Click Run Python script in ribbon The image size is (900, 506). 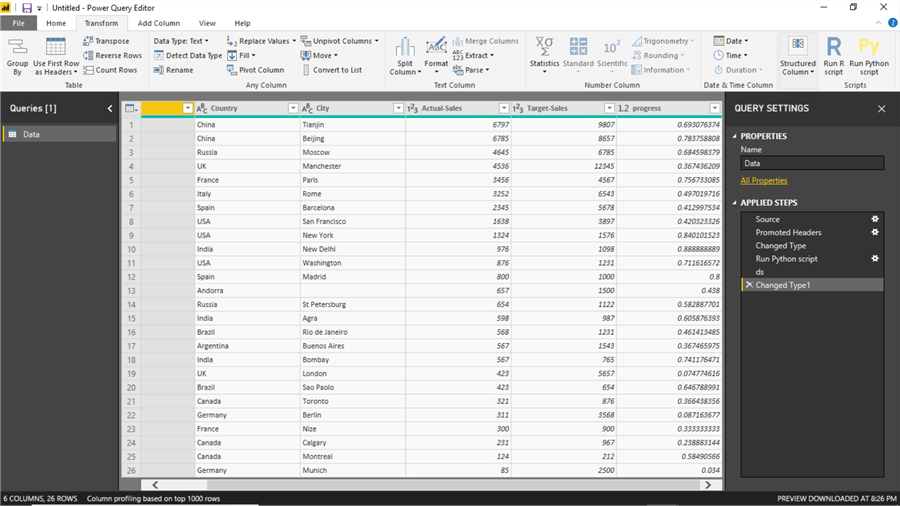[x=869, y=56]
